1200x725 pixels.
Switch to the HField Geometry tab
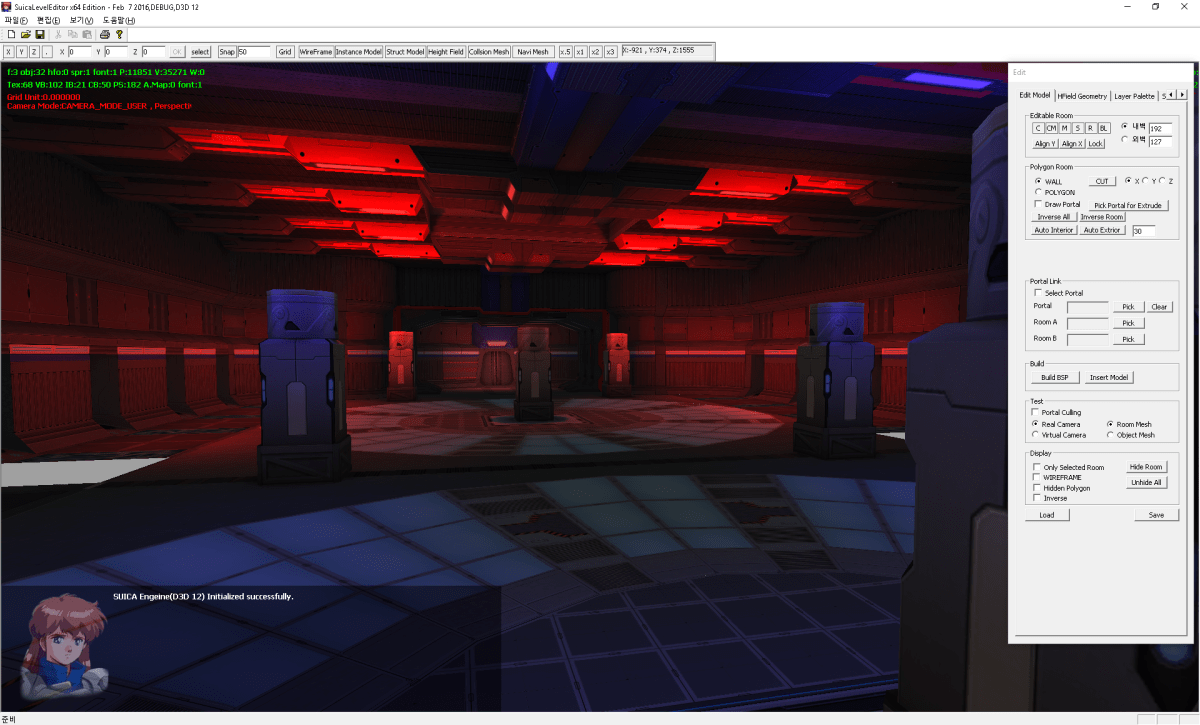[x=1082, y=95]
